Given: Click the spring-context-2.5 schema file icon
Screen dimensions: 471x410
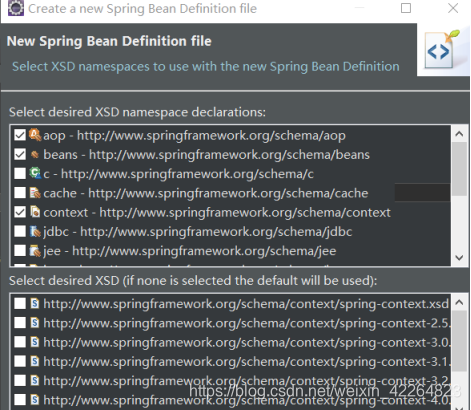Looking at the screenshot, I should point(35,323).
